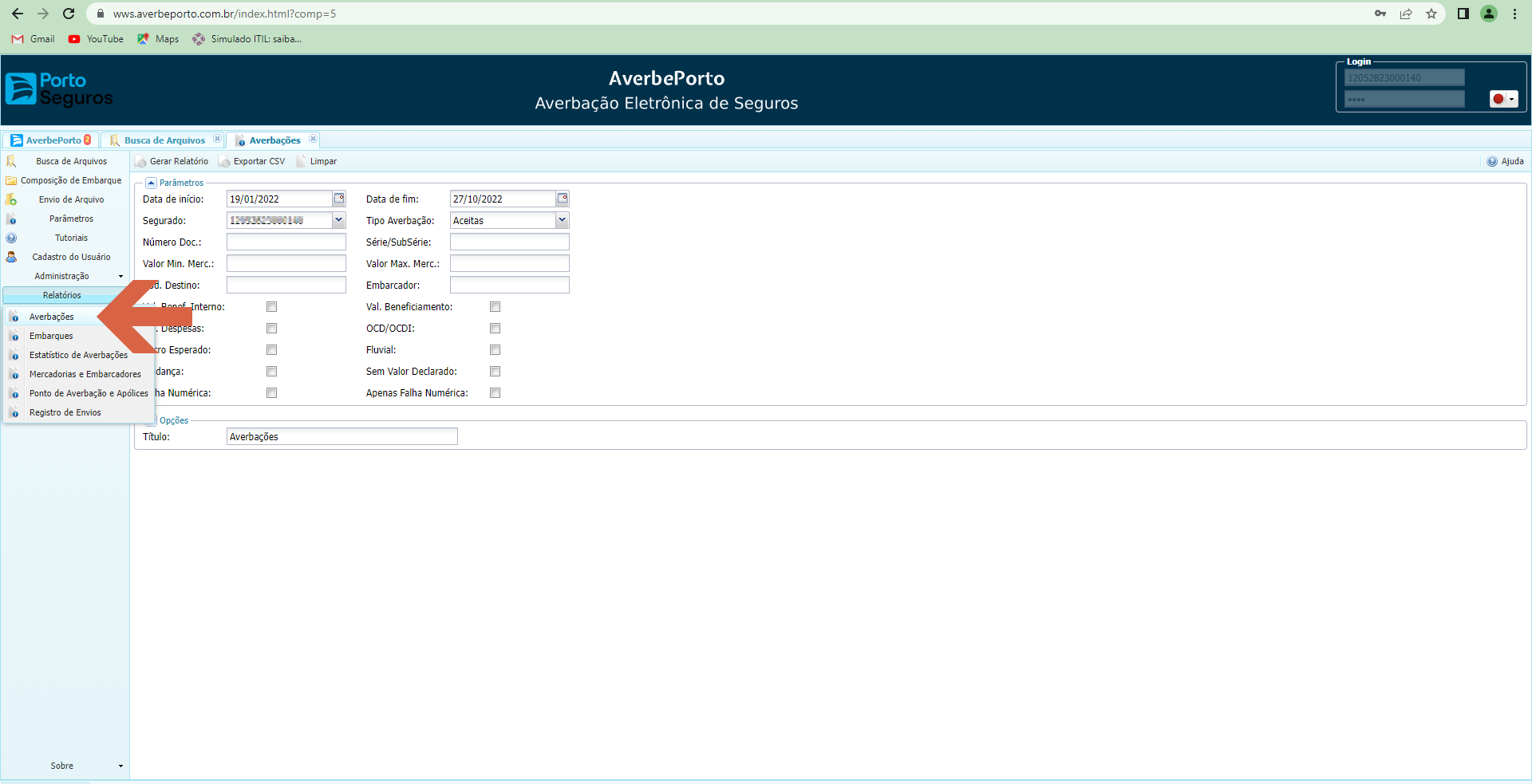Collapse the Parâmetros section
The image size is (1532, 784).
[151, 183]
